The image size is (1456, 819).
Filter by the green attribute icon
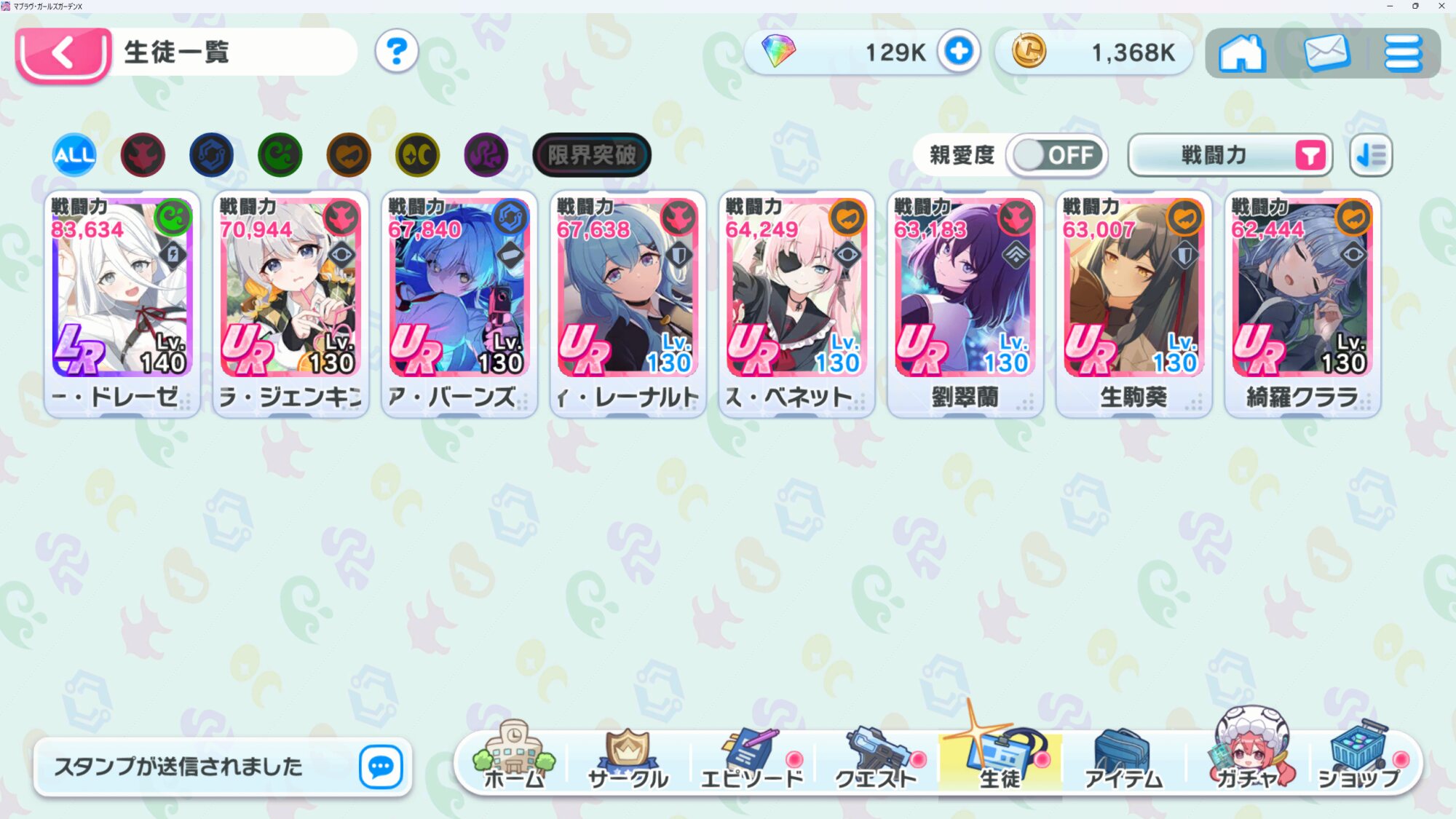point(280,155)
